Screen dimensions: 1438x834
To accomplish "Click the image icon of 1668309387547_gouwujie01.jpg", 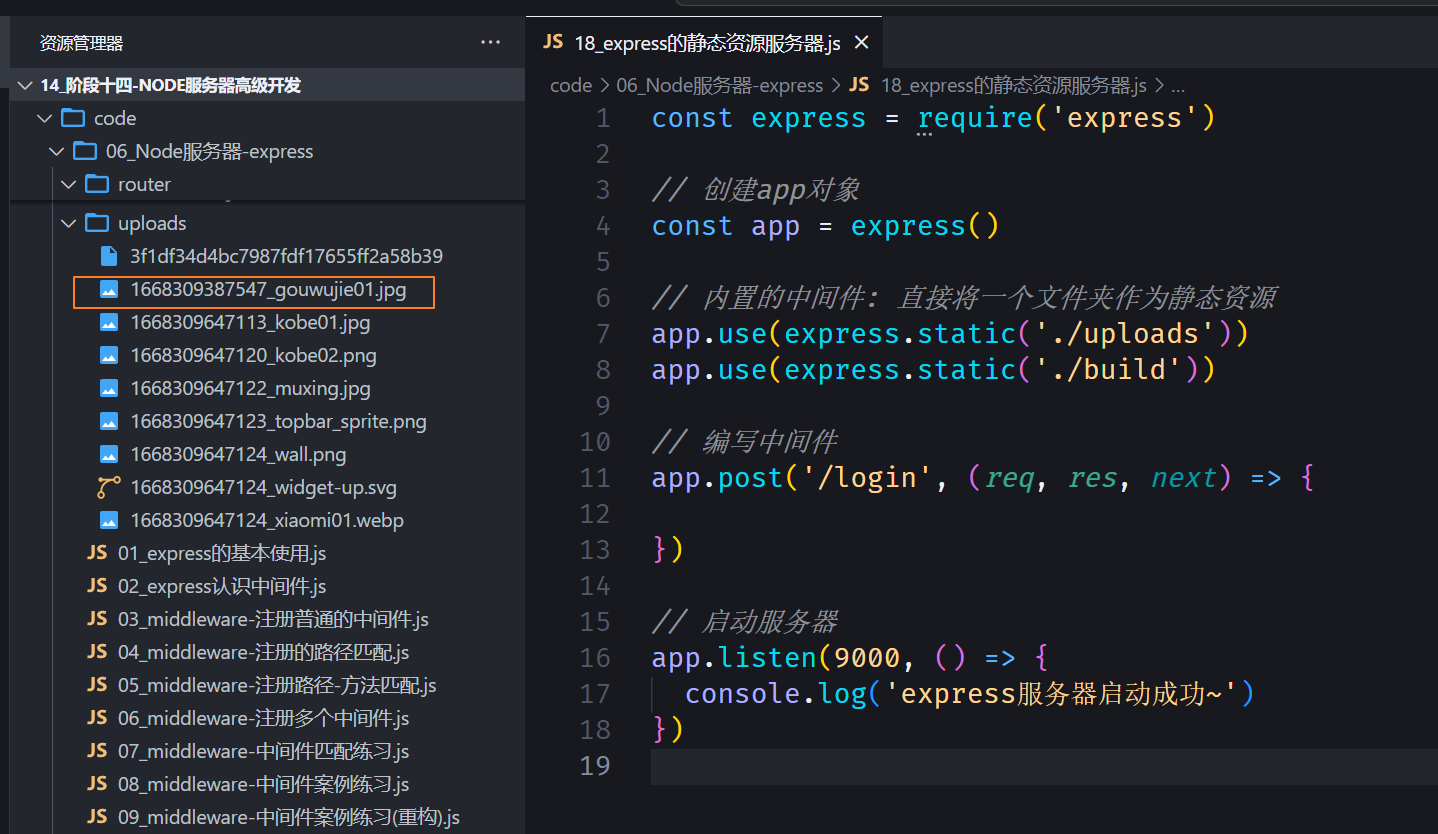I will 110,290.
